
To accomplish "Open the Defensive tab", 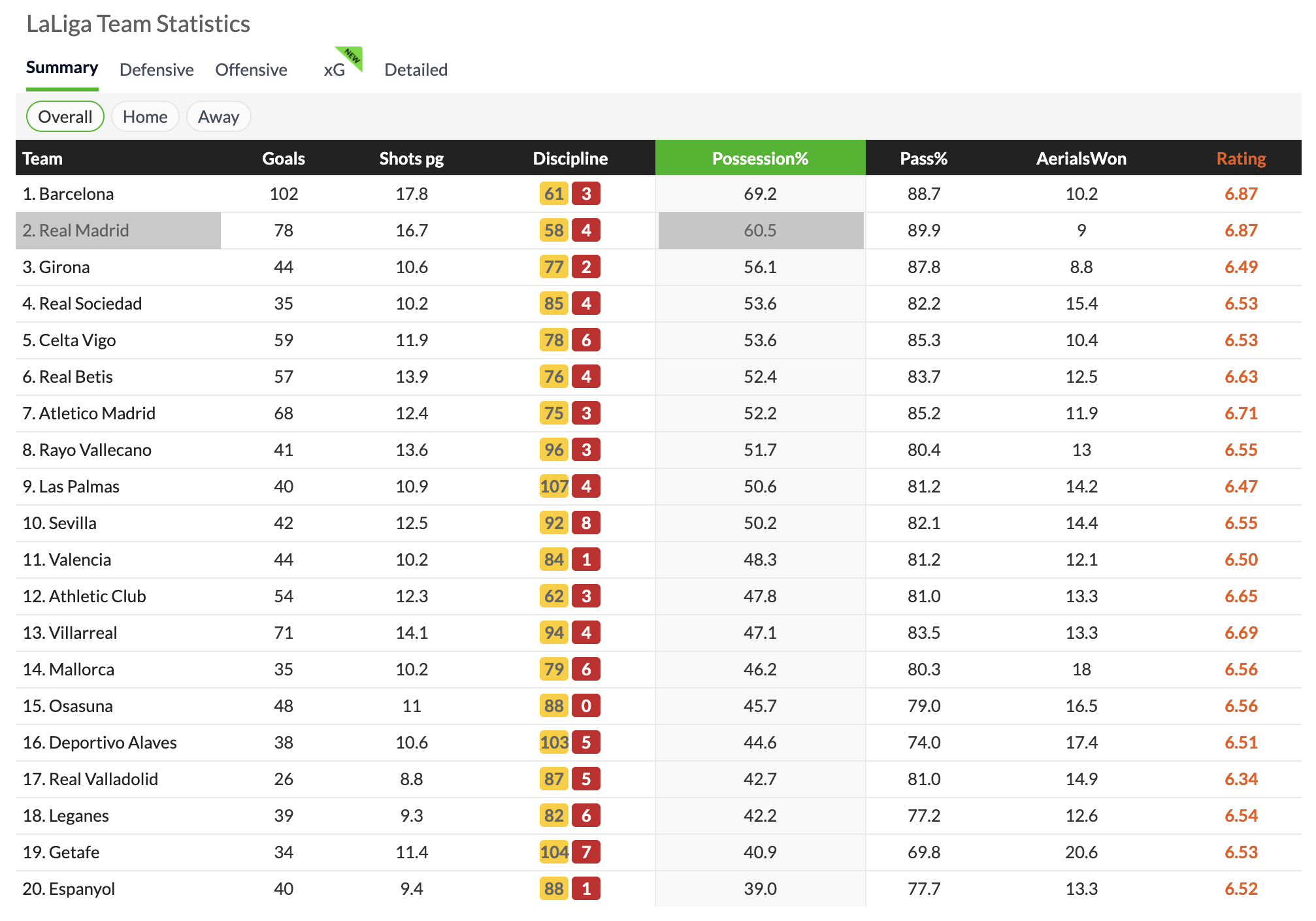I will point(157,70).
